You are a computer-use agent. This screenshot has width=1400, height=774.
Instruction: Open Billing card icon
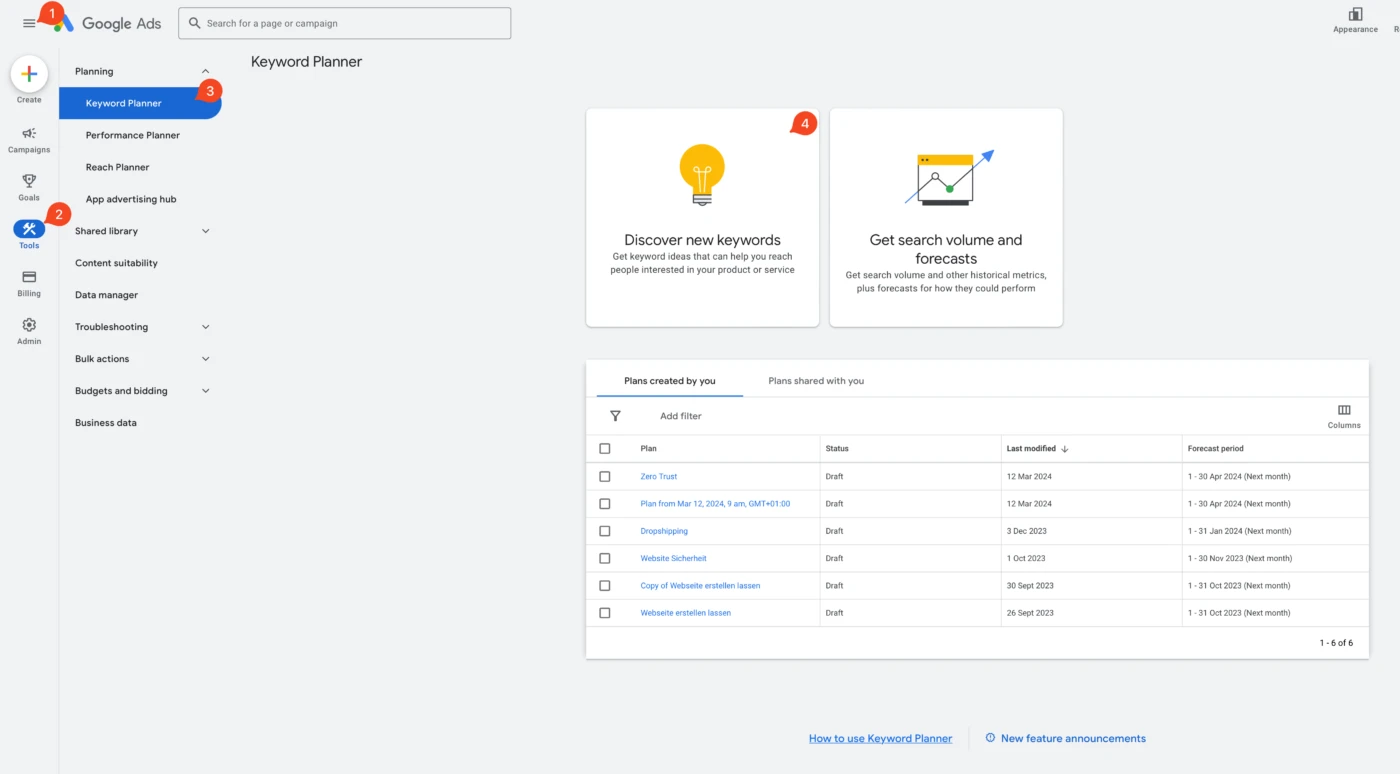point(29,277)
